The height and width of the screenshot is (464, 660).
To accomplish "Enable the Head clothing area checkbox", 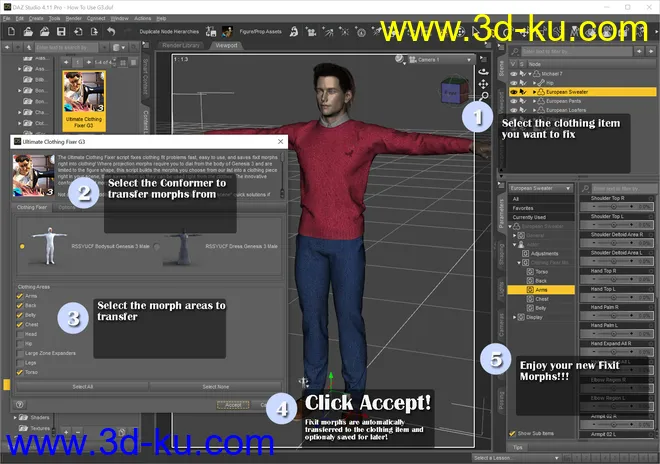I will click(20, 335).
